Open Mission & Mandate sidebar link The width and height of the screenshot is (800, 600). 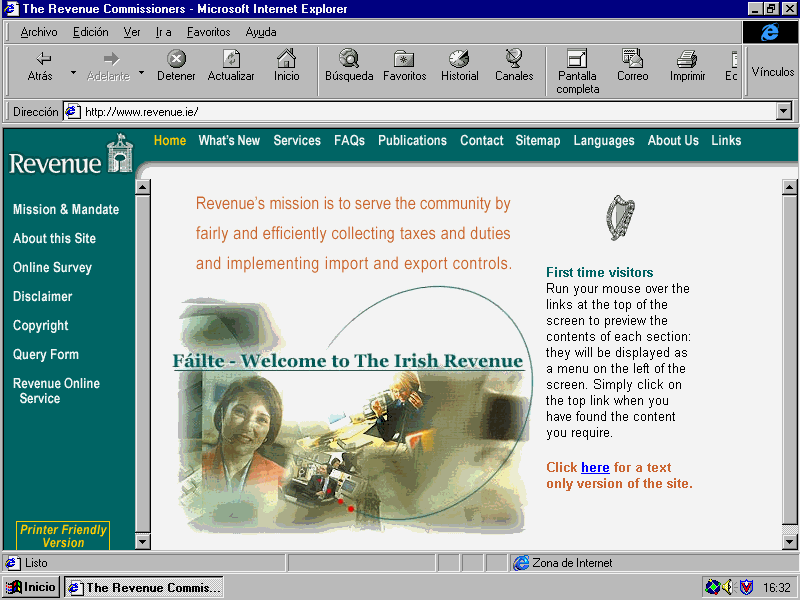pyautogui.click(x=66, y=209)
